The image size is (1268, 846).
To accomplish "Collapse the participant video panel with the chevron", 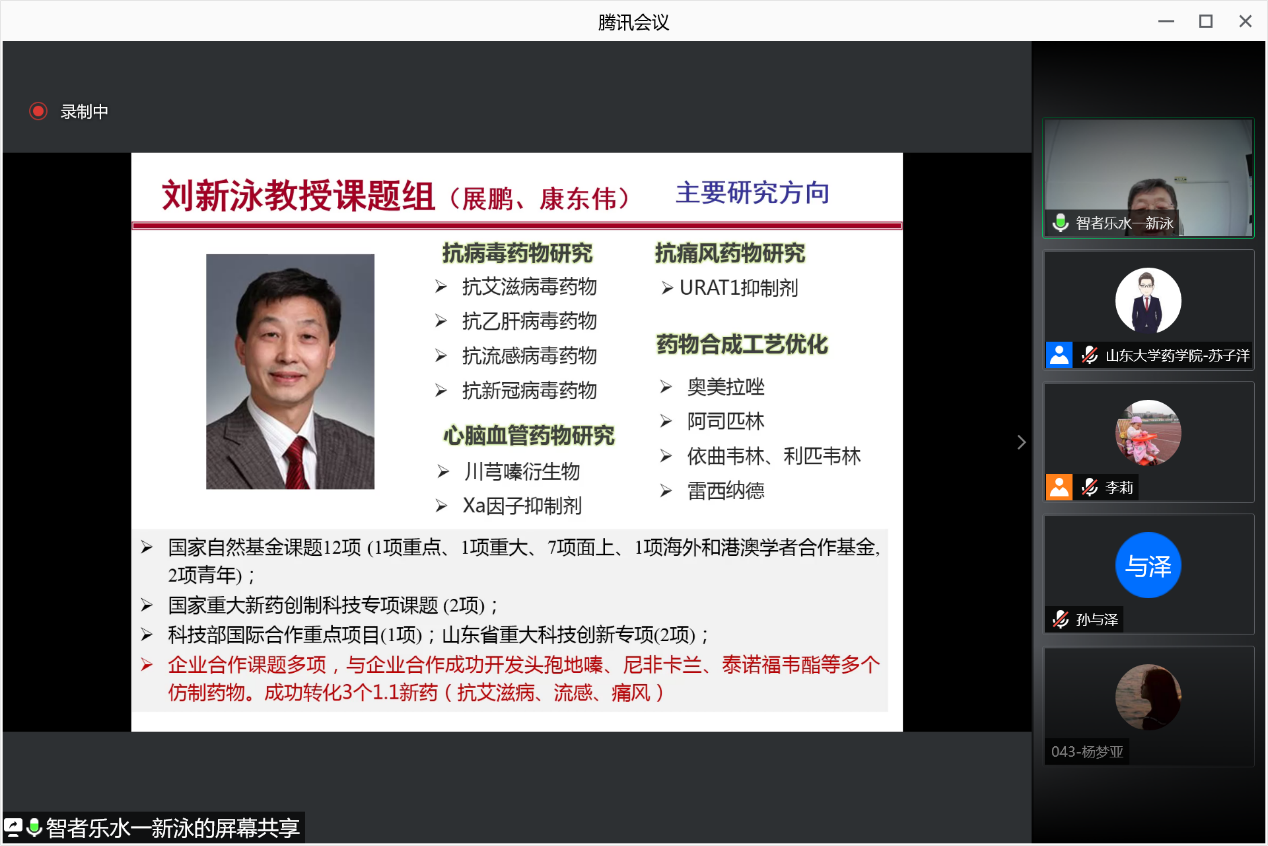I will point(1021,442).
